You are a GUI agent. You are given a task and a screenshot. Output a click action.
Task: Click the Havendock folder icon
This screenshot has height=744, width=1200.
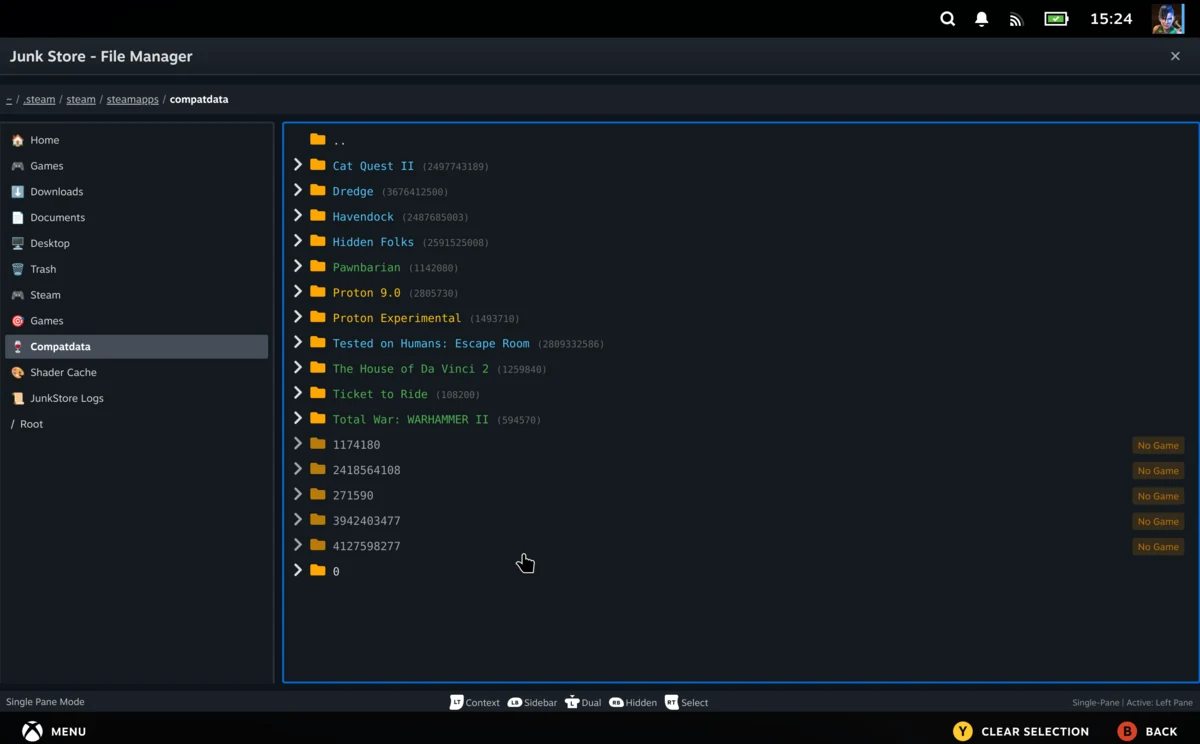pyautogui.click(x=318, y=215)
